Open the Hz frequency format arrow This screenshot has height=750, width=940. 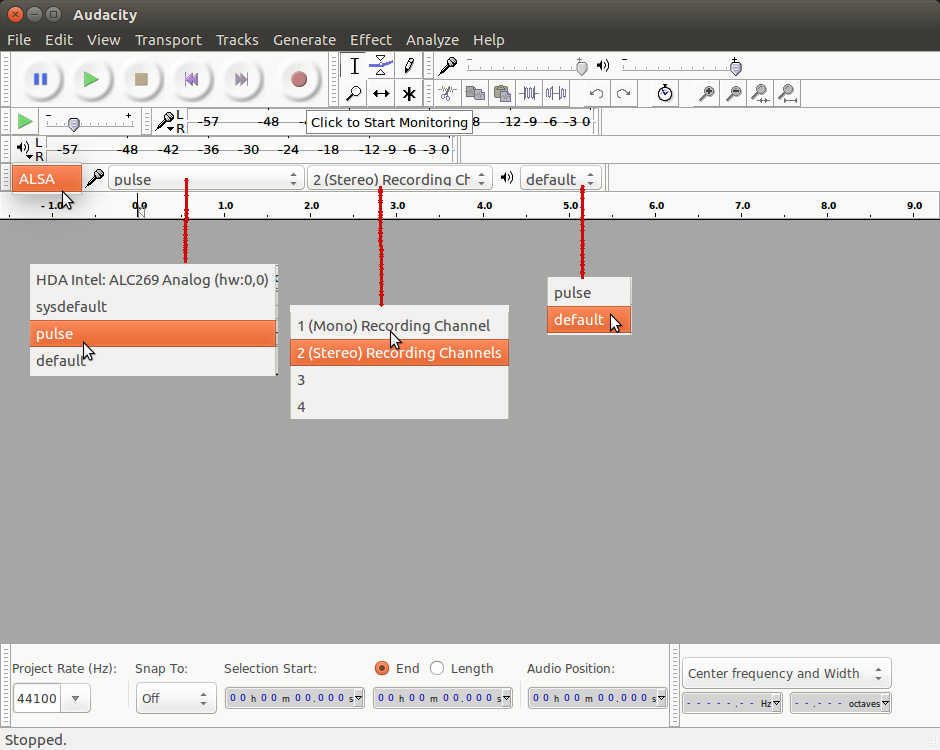click(776, 703)
